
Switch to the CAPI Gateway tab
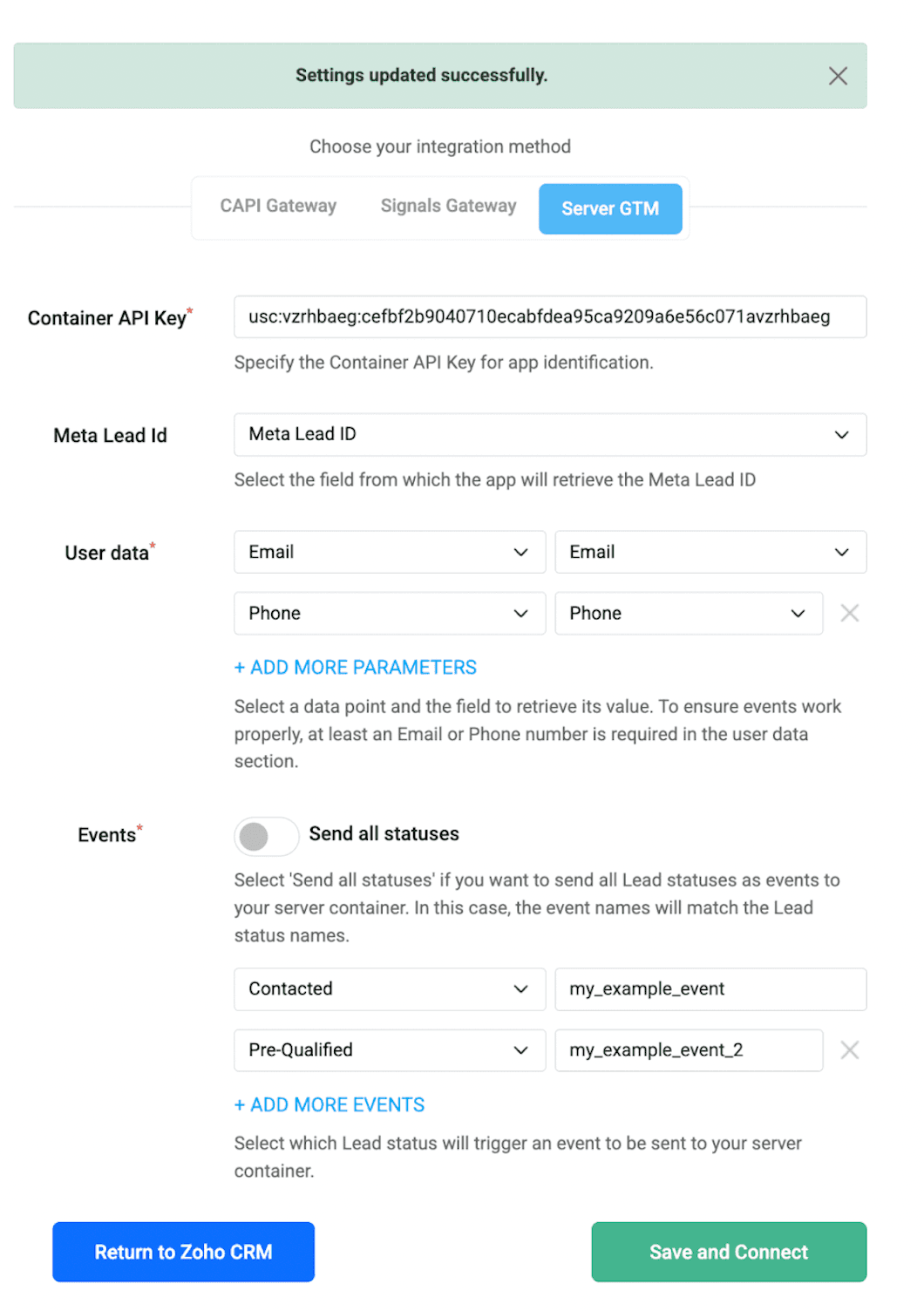click(278, 207)
